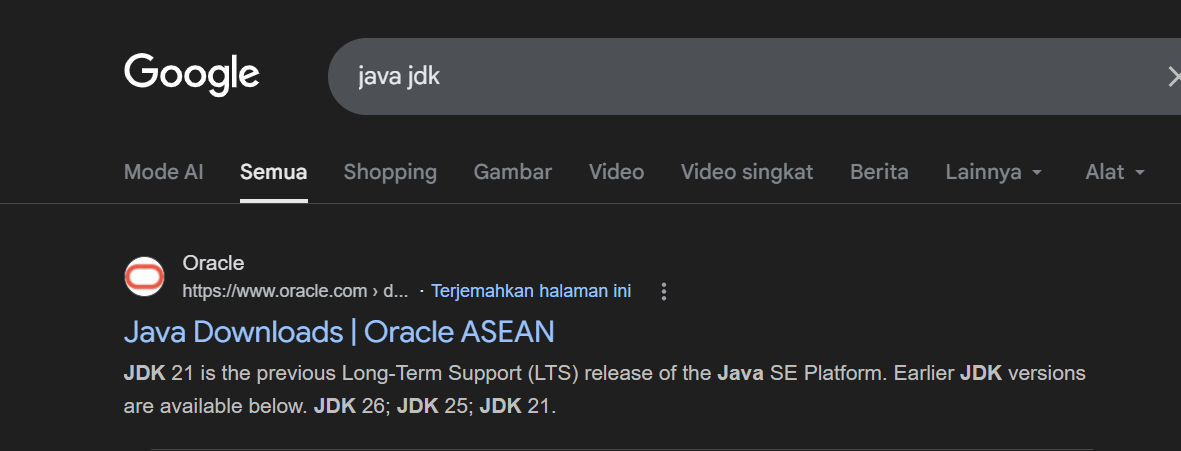Open the Alat tools dropdown

pyautogui.click(x=1115, y=172)
